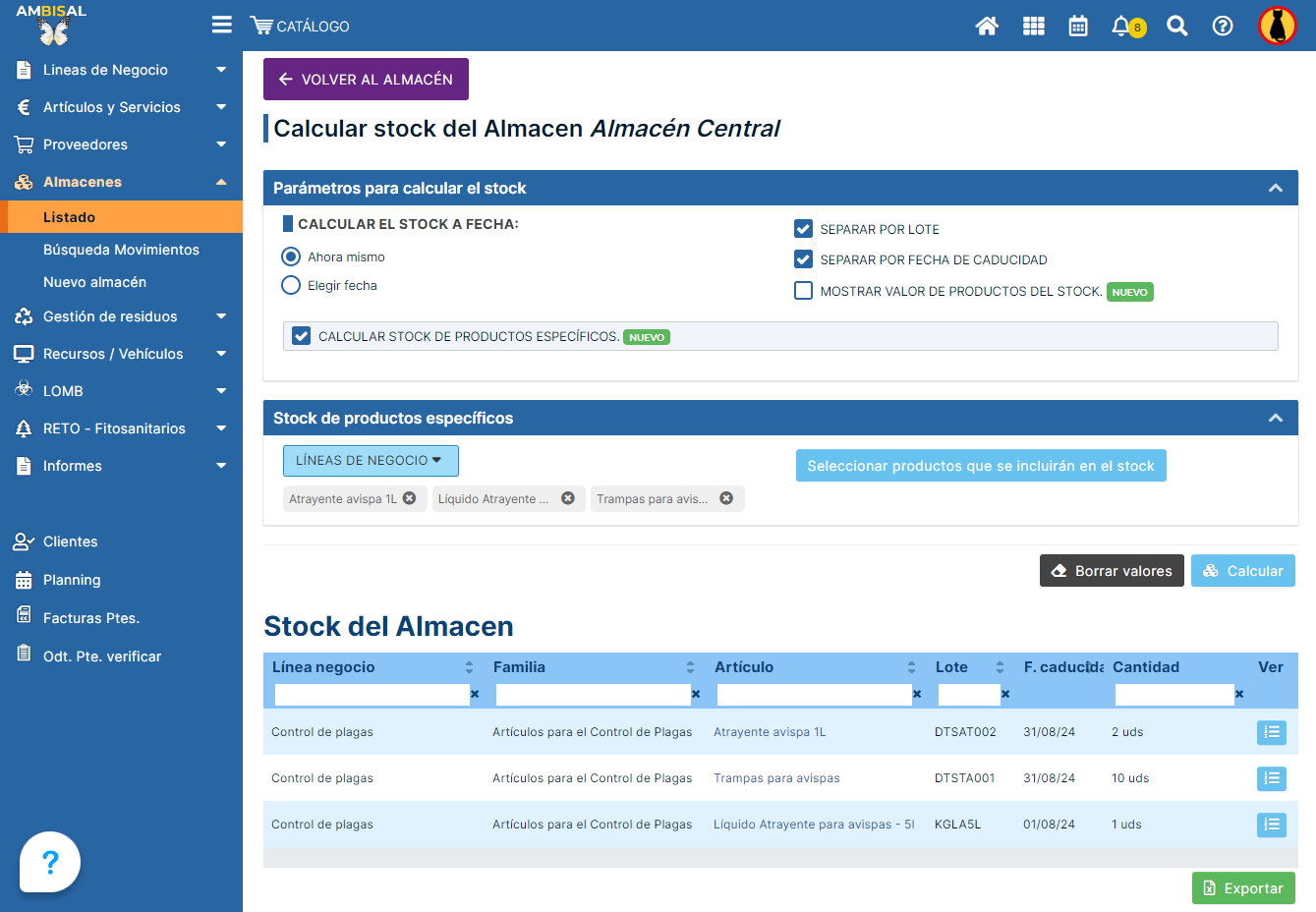View details of Trampas para avispas row
The height and width of the screenshot is (912, 1316).
coord(1271,778)
